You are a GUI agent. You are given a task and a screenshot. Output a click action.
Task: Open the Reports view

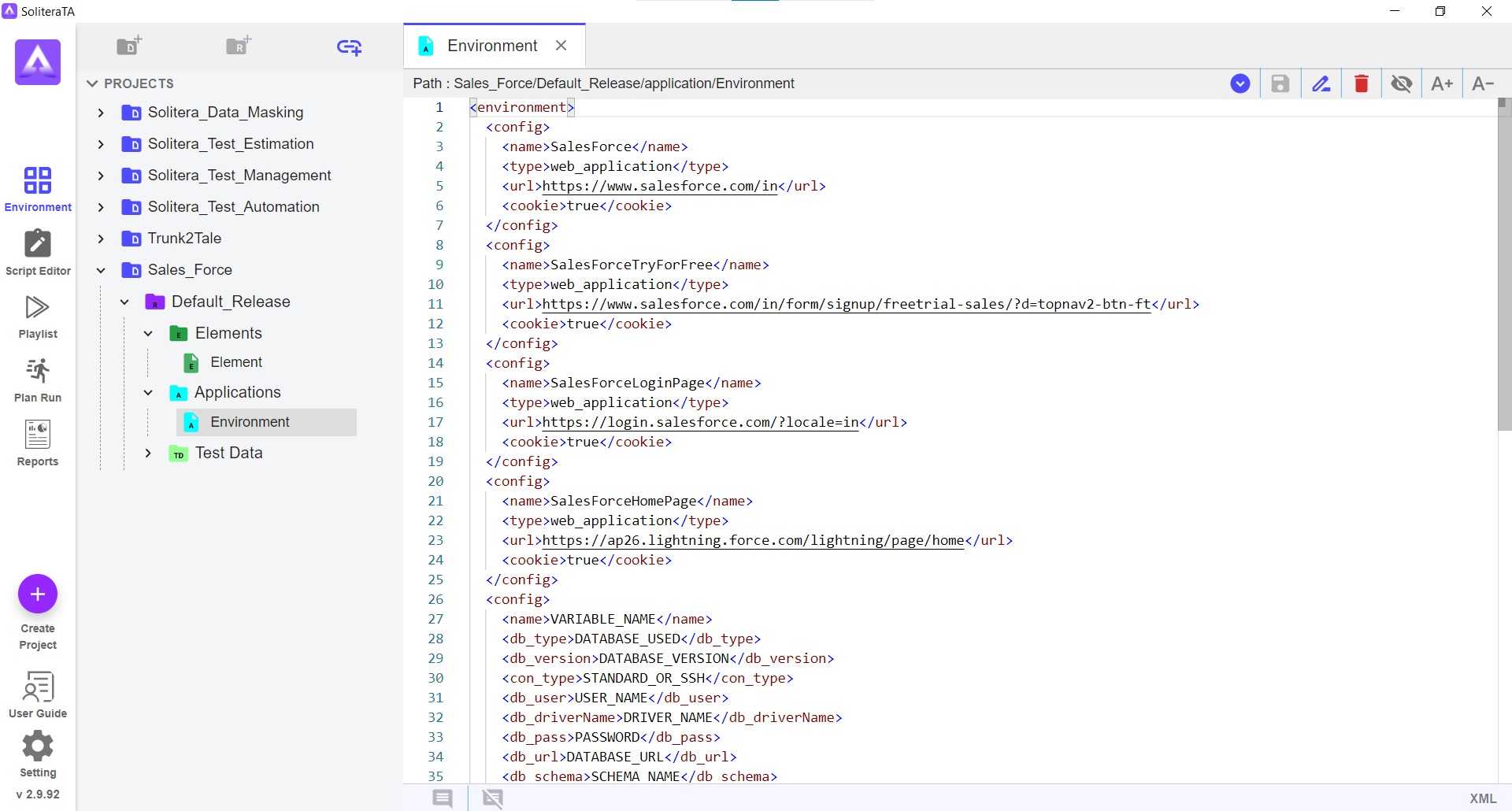pos(38,443)
